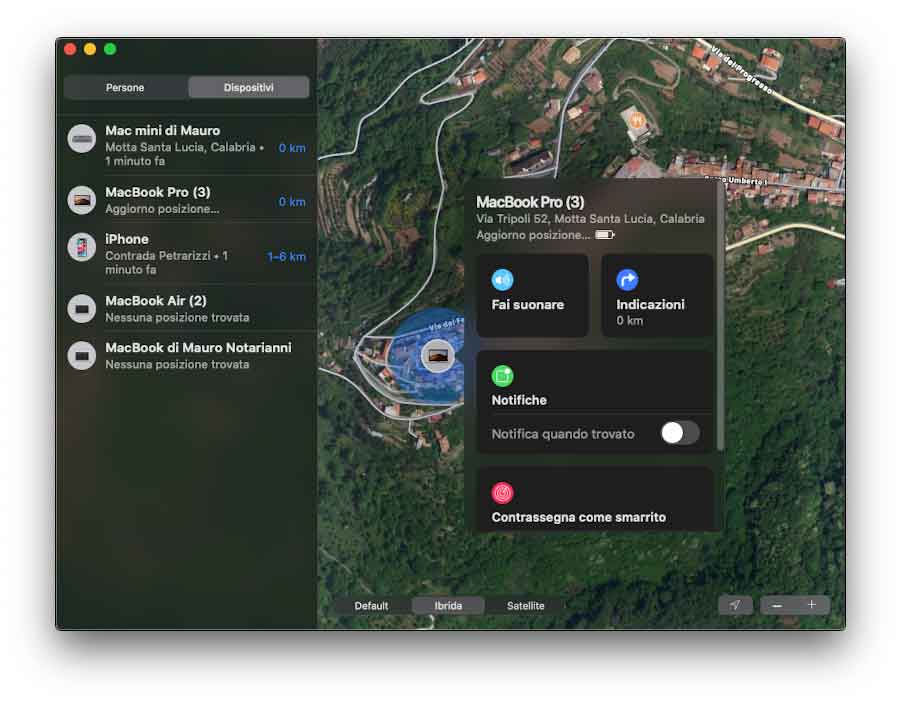
Task: Select Mac mini di Mauro device row
Action: tap(187, 145)
